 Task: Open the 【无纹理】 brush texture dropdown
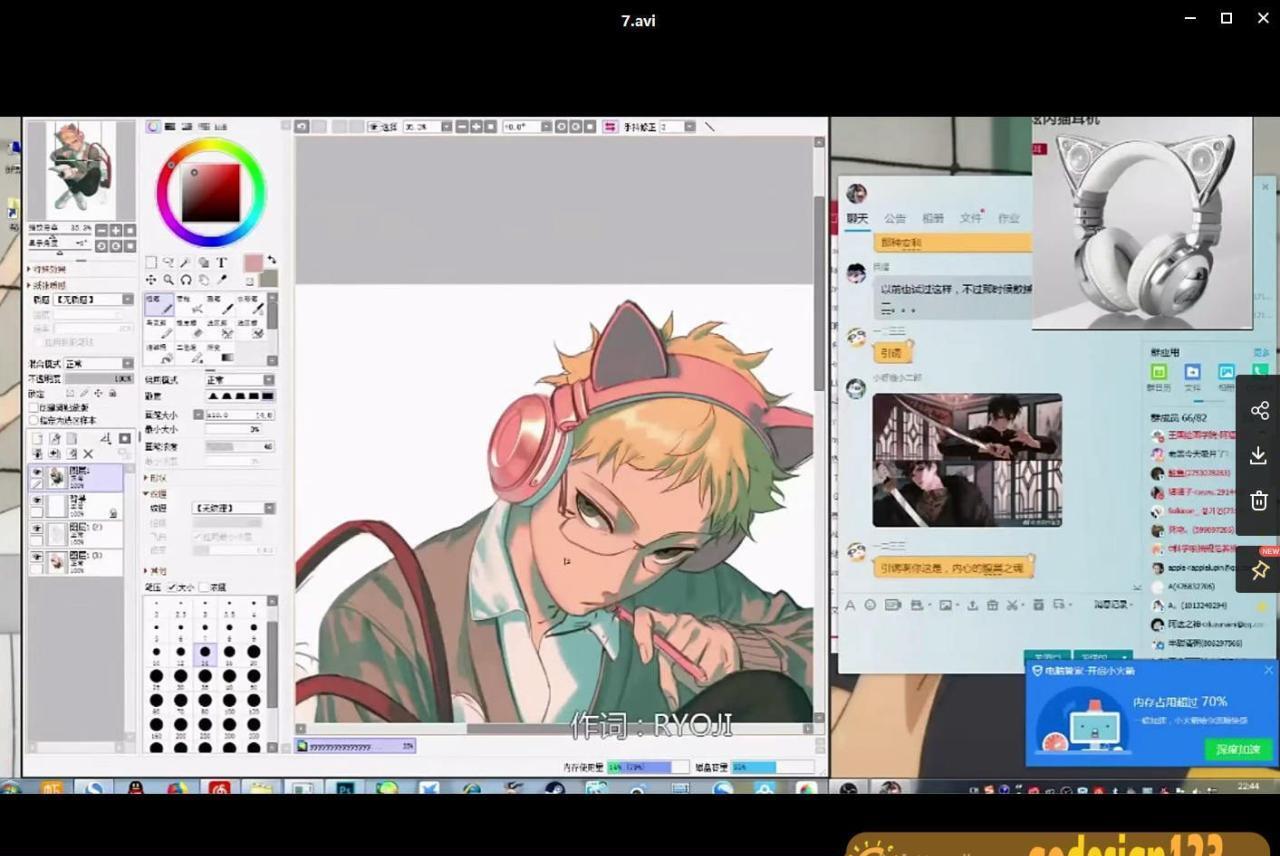coord(234,508)
